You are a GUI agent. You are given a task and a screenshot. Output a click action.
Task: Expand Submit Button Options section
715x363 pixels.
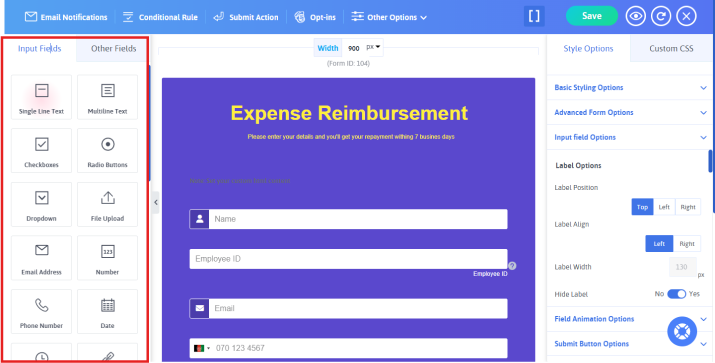point(629,344)
